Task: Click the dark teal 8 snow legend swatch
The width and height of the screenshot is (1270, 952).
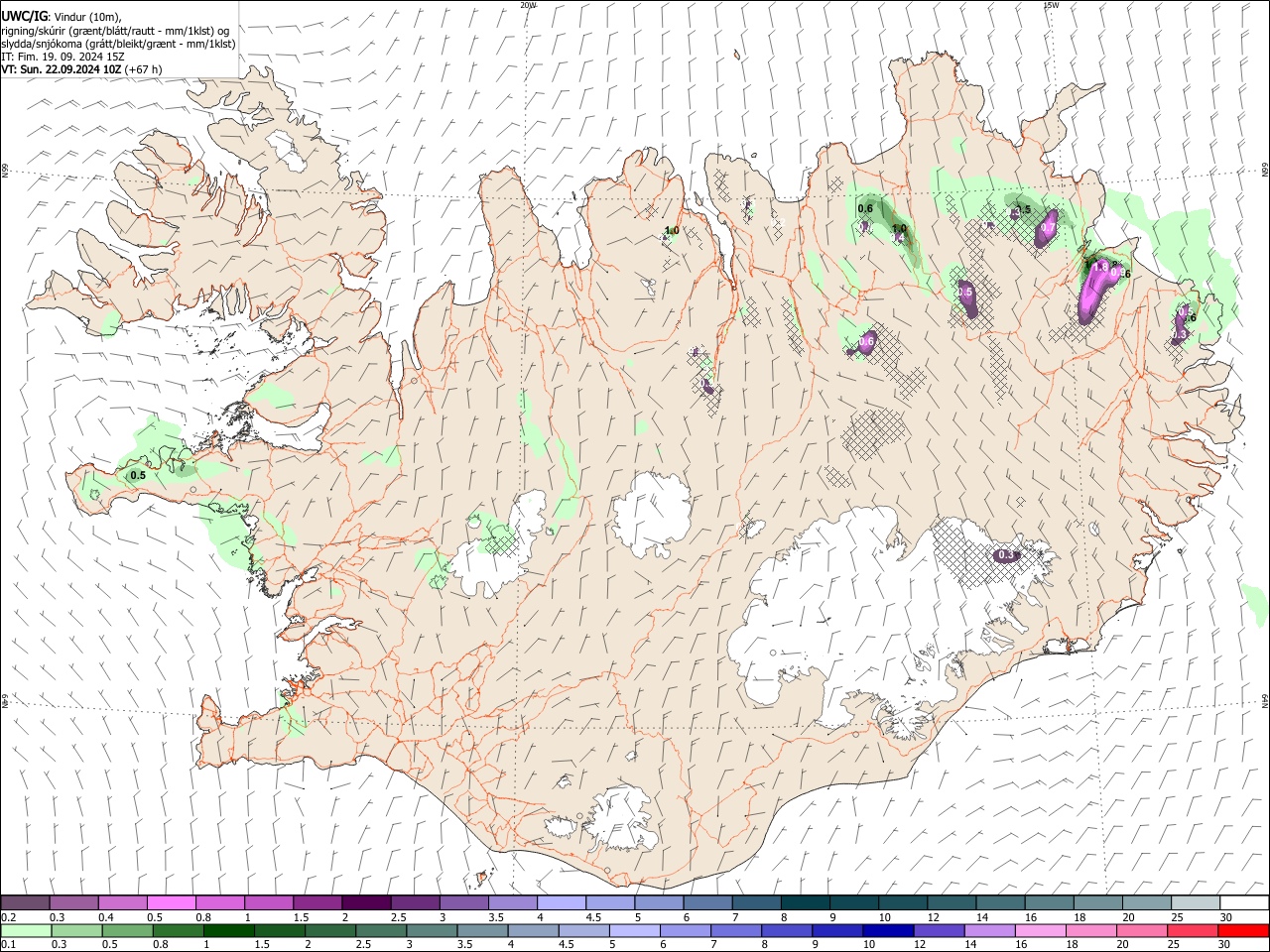Action: [804, 903]
